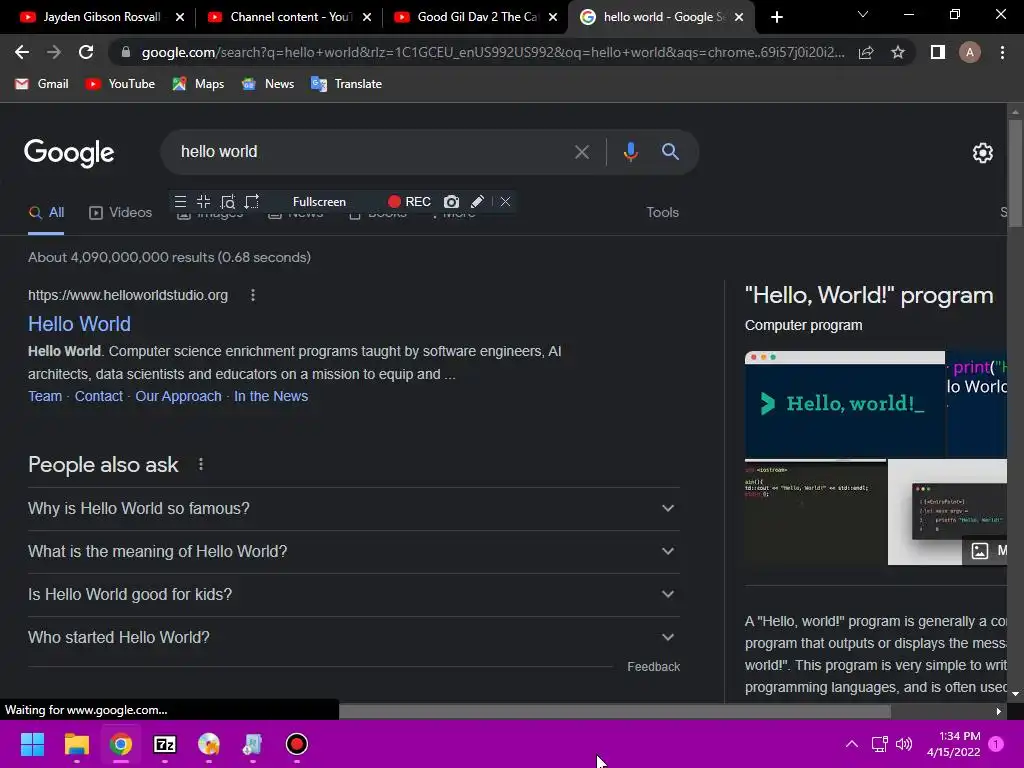Viewport: 1024px width, 768px height.
Task: Select recorder region capture icon
Action: click(251, 202)
